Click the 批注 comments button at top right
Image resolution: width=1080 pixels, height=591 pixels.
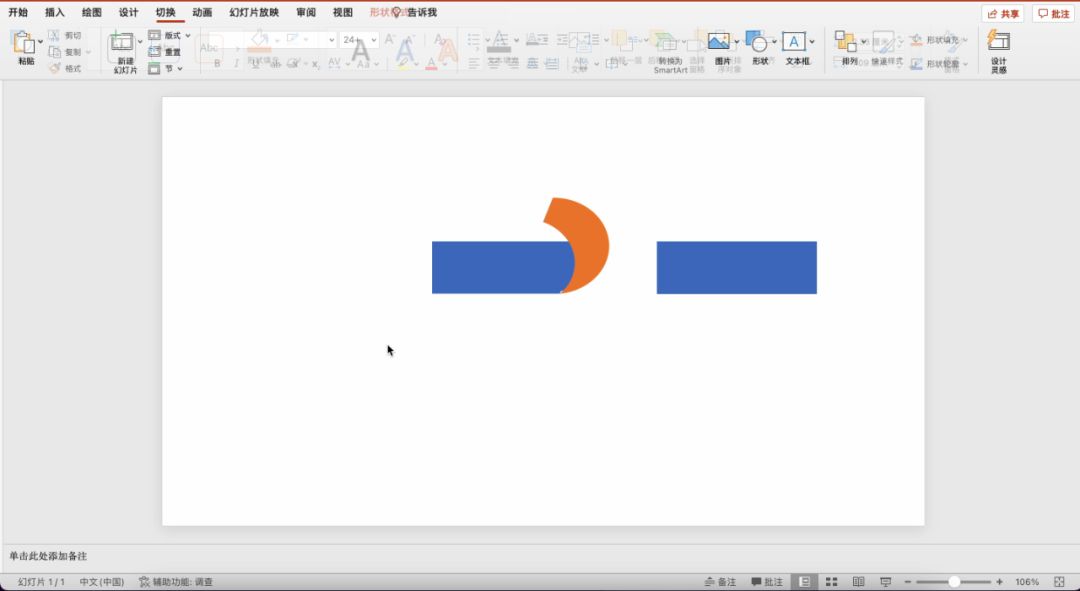point(1053,14)
